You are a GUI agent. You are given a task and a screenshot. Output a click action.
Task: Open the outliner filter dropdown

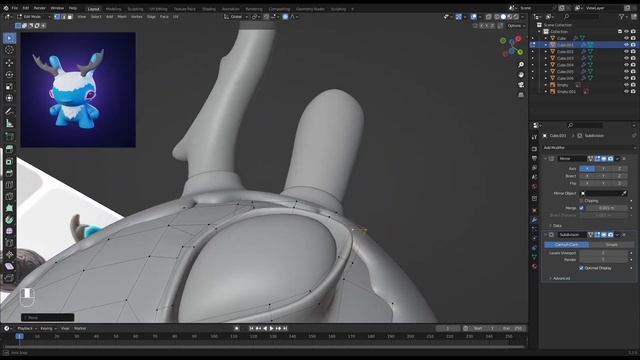click(x=623, y=16)
